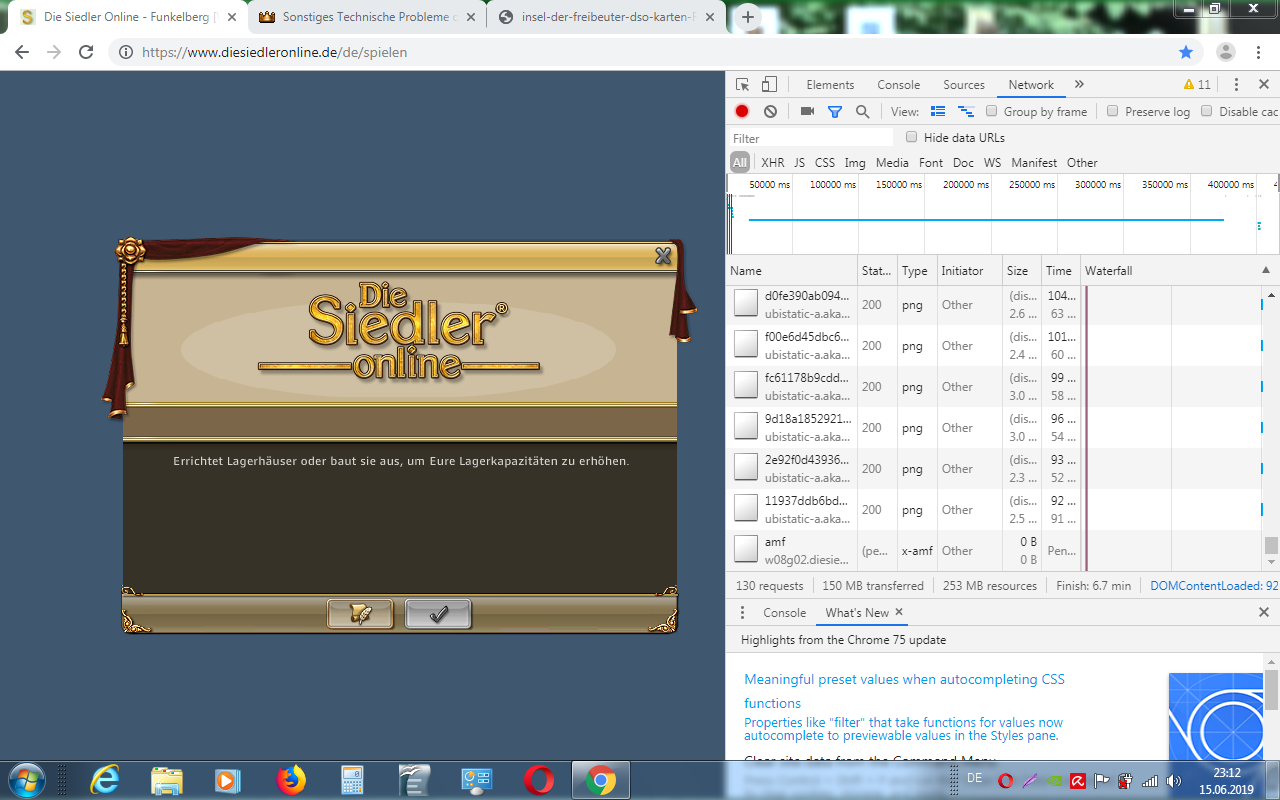1280x800 pixels.
Task: Open Opera from the taskbar
Action: click(x=539, y=779)
